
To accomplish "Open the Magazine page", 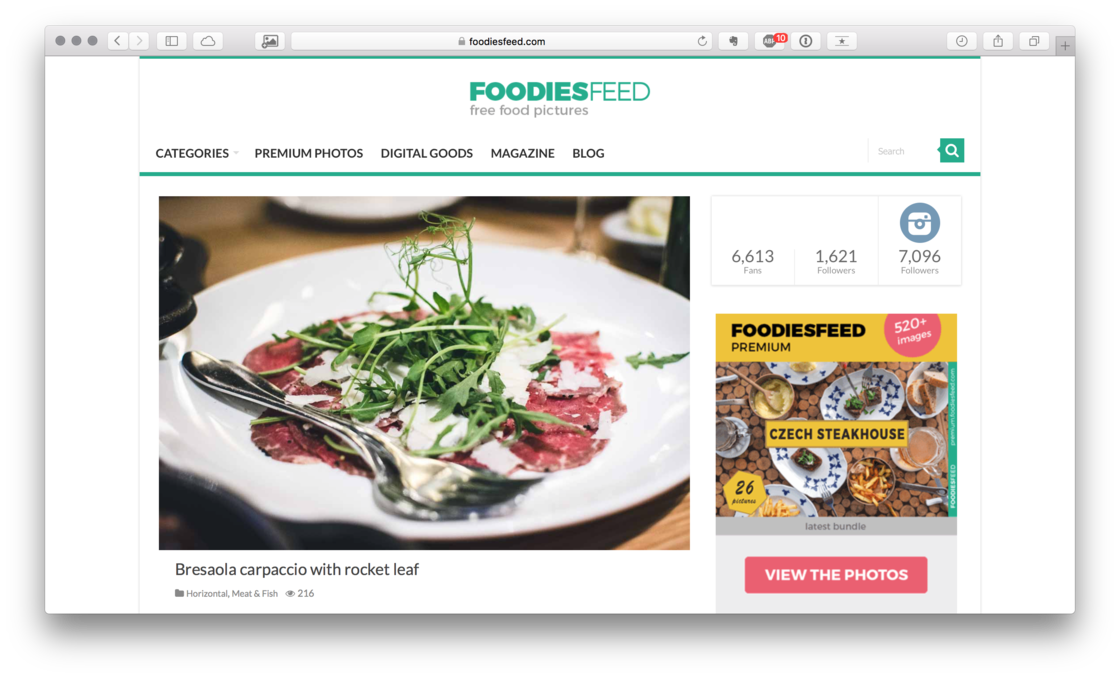I will click(x=522, y=153).
